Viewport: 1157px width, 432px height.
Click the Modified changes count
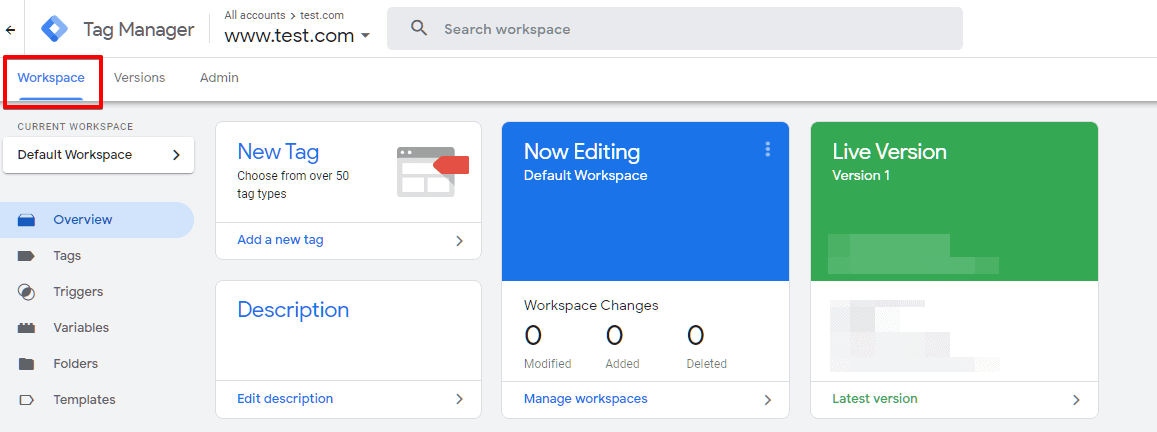(533, 336)
